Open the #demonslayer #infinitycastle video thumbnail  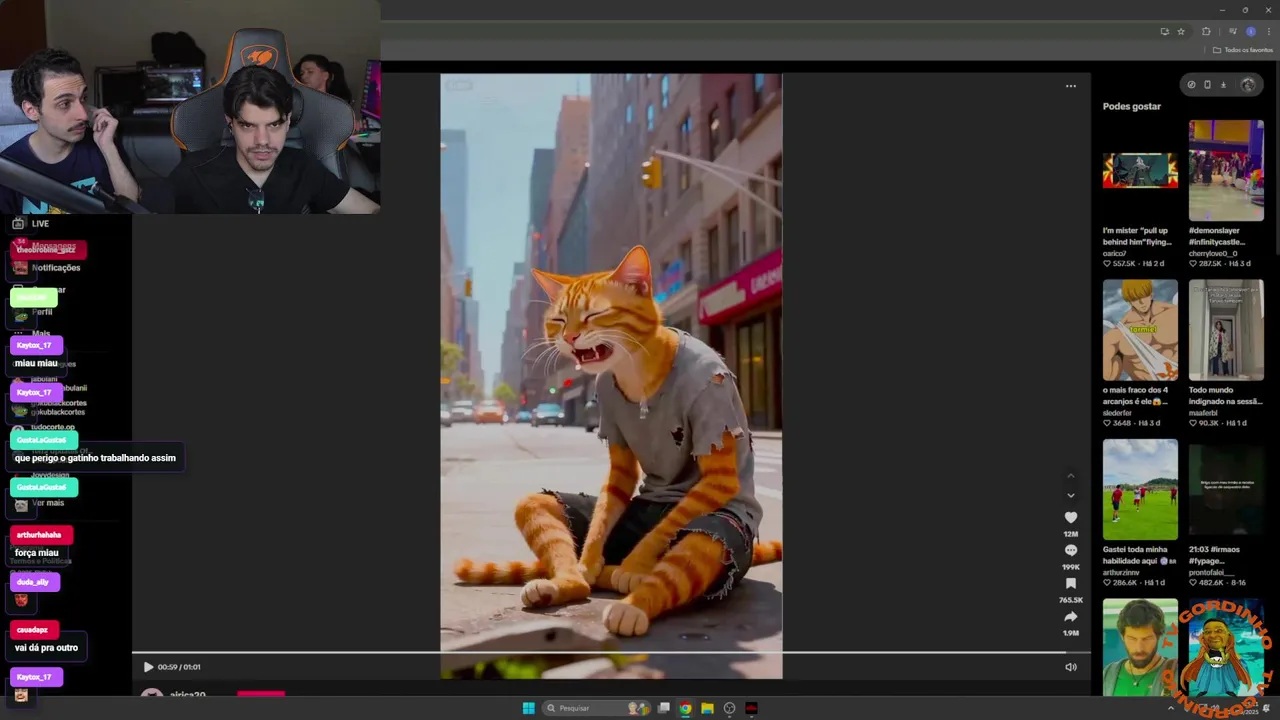click(x=1226, y=170)
